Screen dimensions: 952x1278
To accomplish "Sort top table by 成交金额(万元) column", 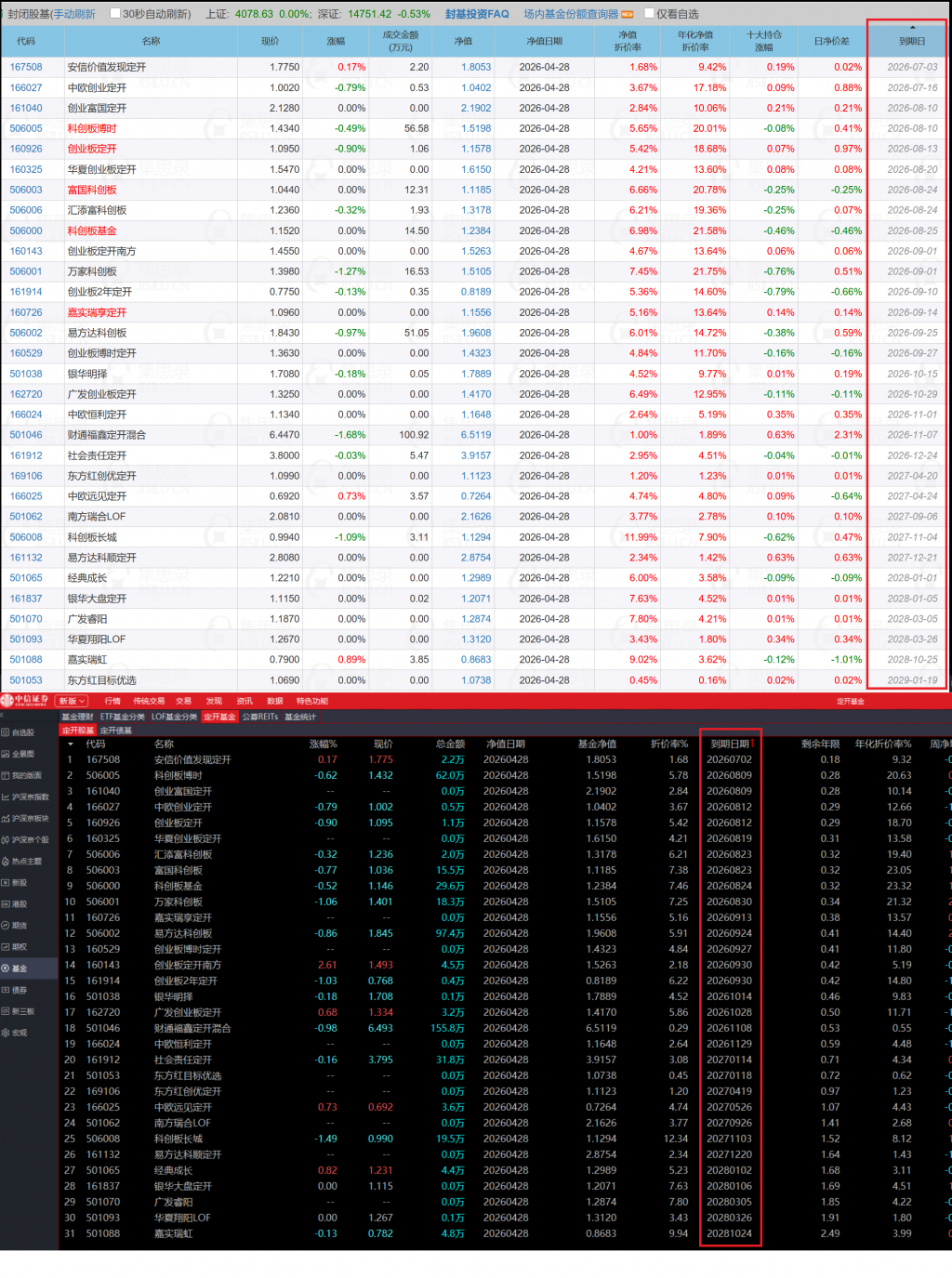I will (x=401, y=41).
